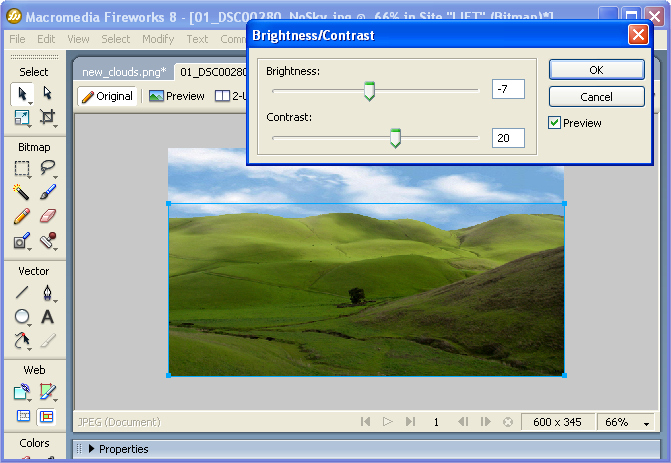The height and width of the screenshot is (463, 671).
Task: Select the Crop tool
Action: [47, 118]
